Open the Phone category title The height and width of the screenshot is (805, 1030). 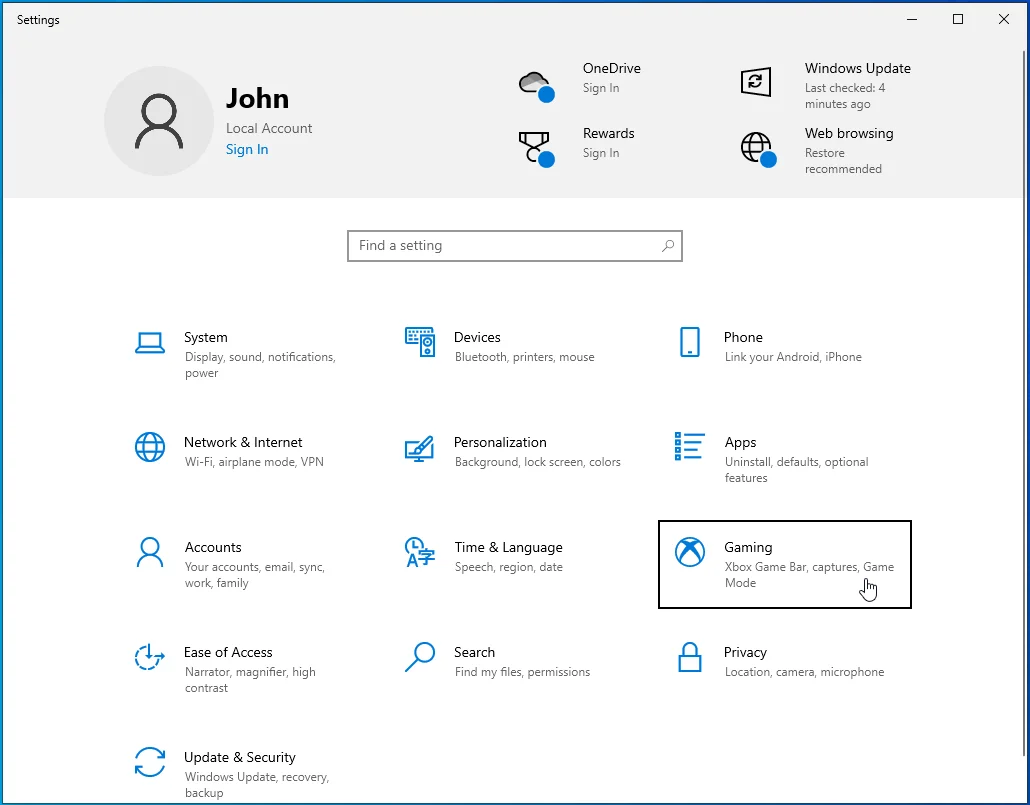click(743, 337)
